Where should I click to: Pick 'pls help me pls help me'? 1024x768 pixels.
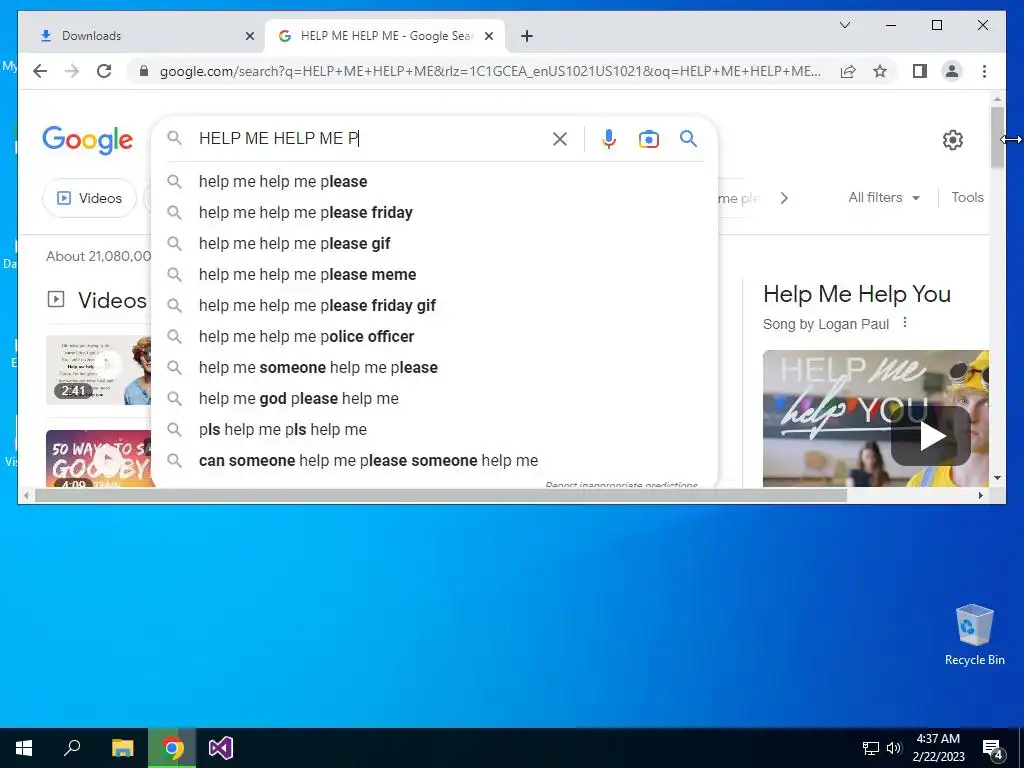(x=434, y=430)
